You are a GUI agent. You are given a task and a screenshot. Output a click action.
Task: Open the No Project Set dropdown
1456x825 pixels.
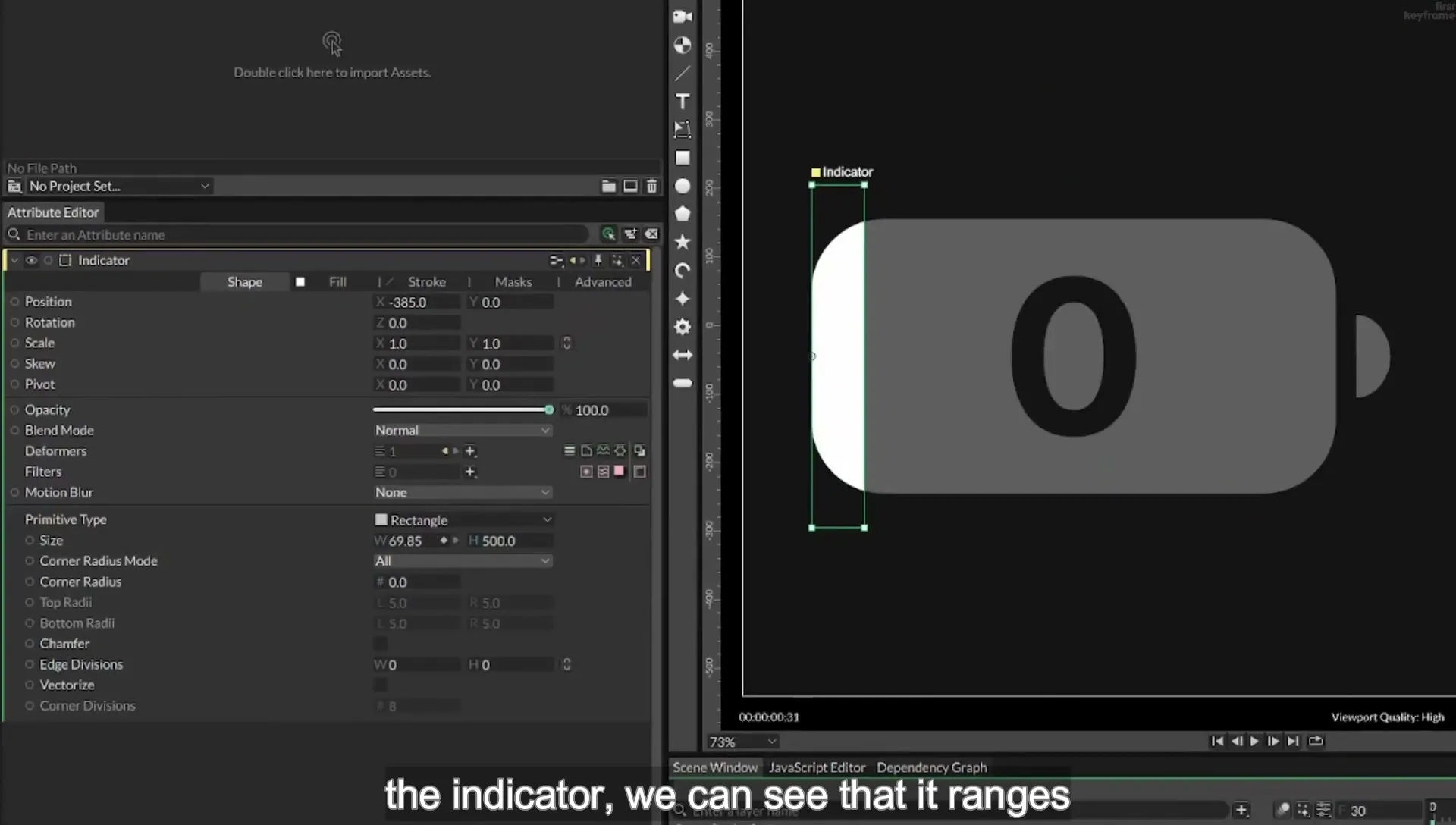tap(118, 186)
